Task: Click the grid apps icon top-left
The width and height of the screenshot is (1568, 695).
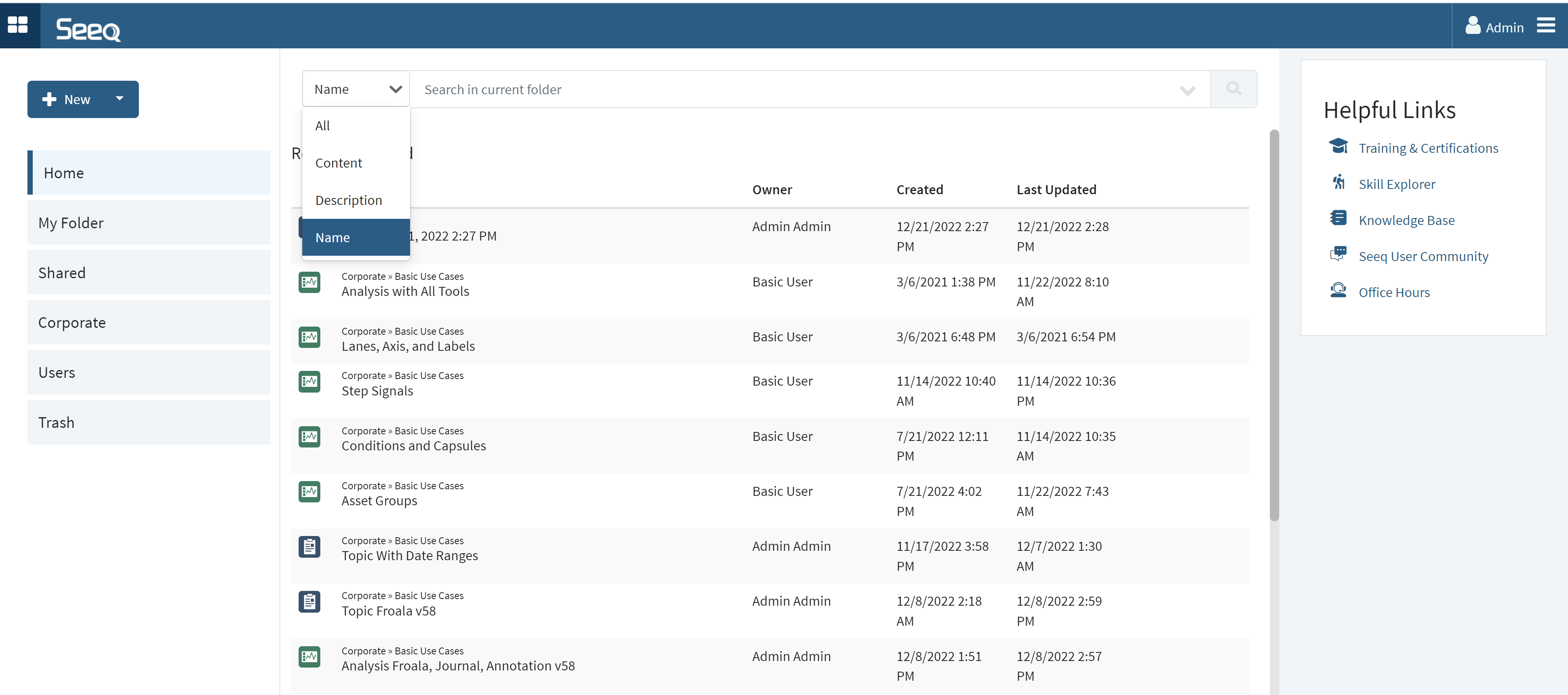Action: pos(18,25)
